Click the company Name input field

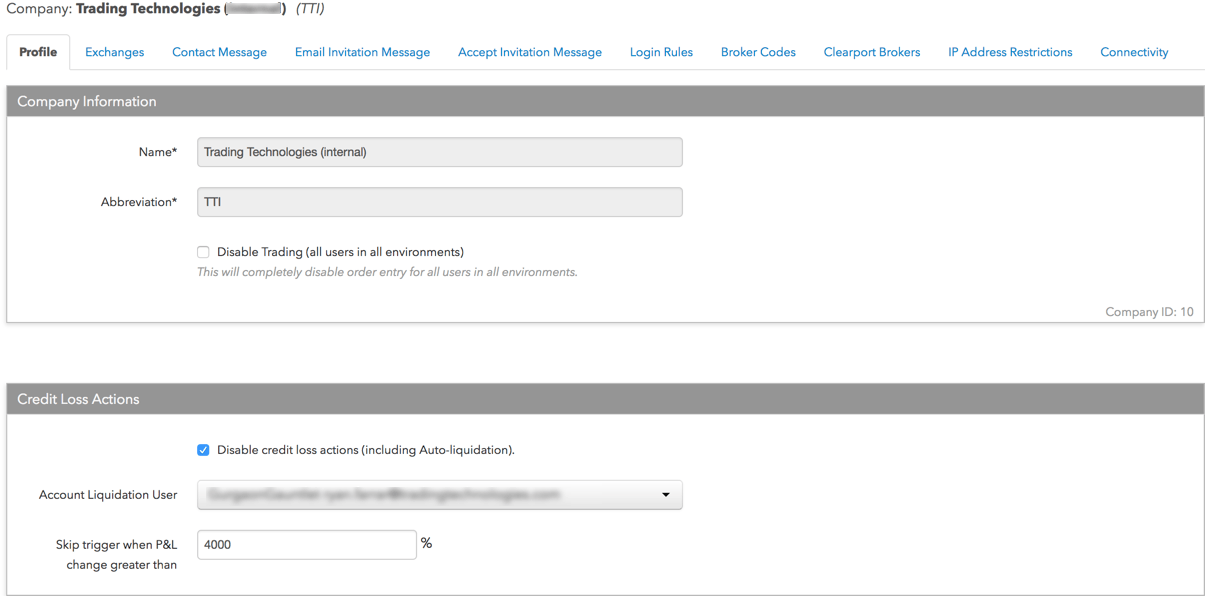[440, 152]
